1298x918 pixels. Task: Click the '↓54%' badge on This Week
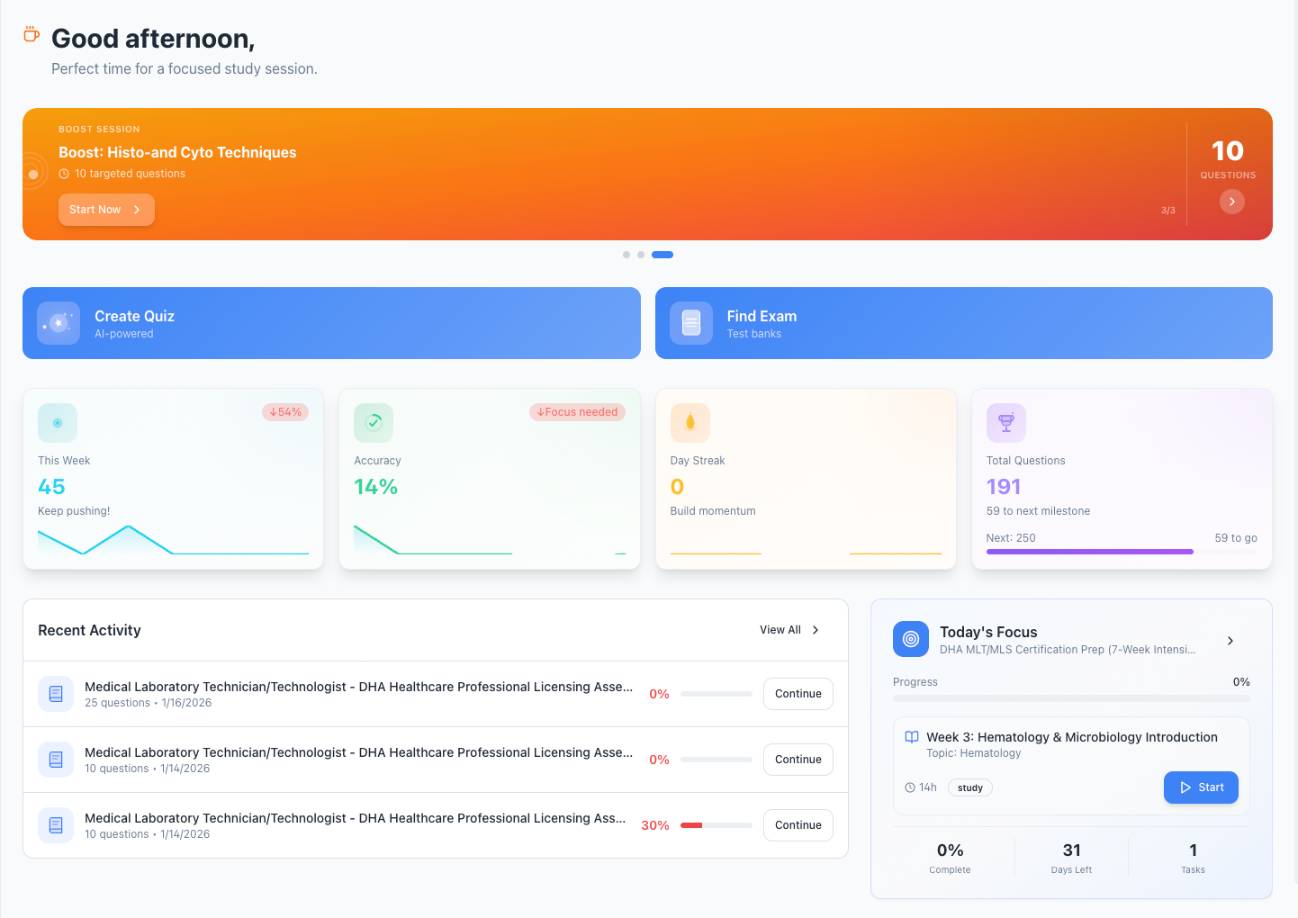point(285,412)
